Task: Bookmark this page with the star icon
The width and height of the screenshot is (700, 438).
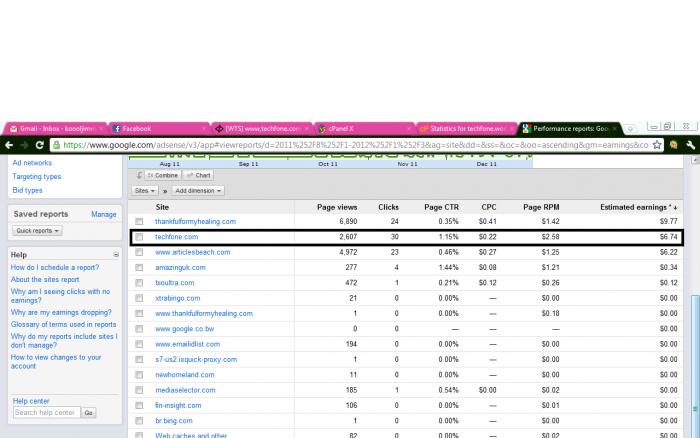Action: click(x=657, y=145)
